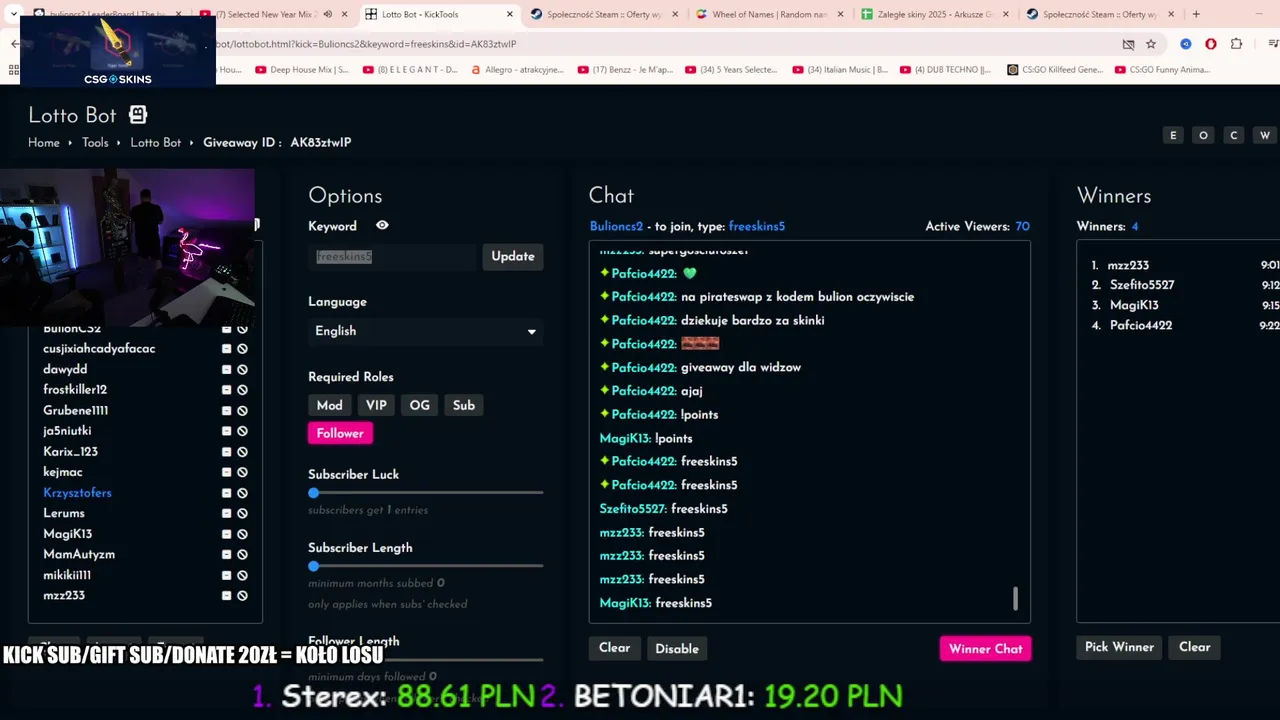This screenshot has height=720, width=1280.
Task: Remove cusjixiahcadyafacac with its minus icon
Action: tap(227, 349)
